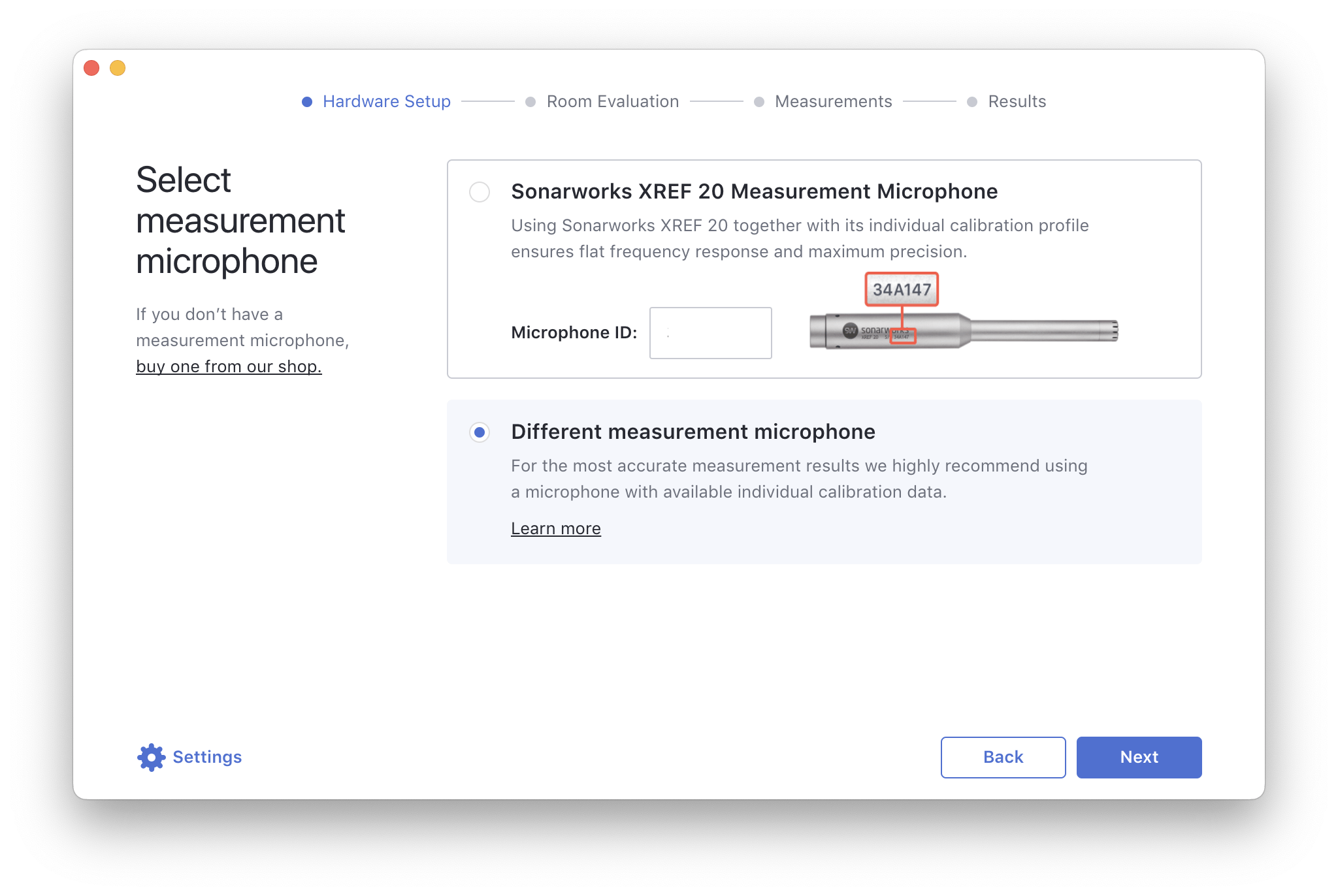Click the yellow minimize window button

coord(118,68)
